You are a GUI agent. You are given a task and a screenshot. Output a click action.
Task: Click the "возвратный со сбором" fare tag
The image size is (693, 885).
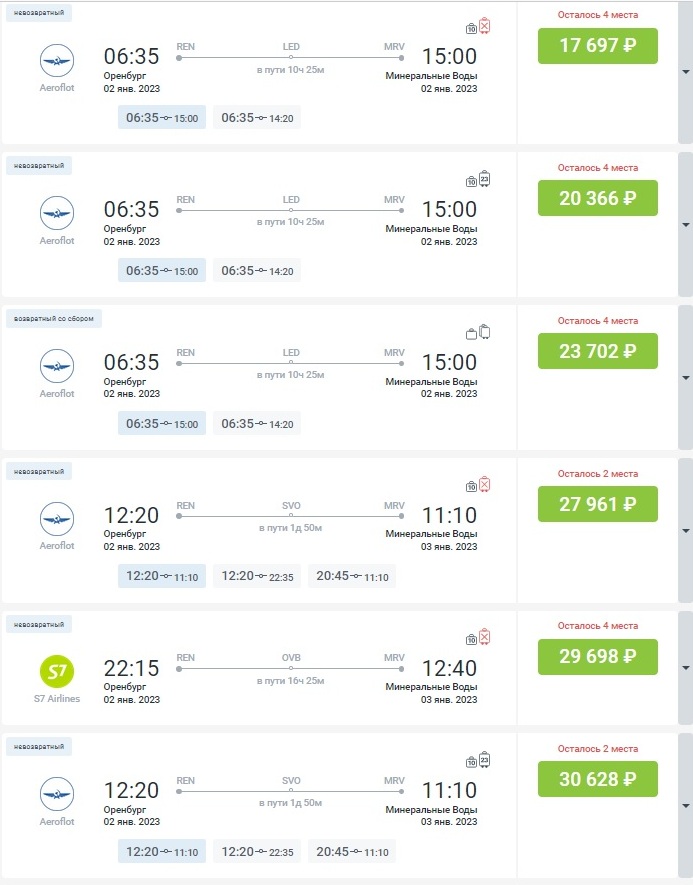coord(54,318)
